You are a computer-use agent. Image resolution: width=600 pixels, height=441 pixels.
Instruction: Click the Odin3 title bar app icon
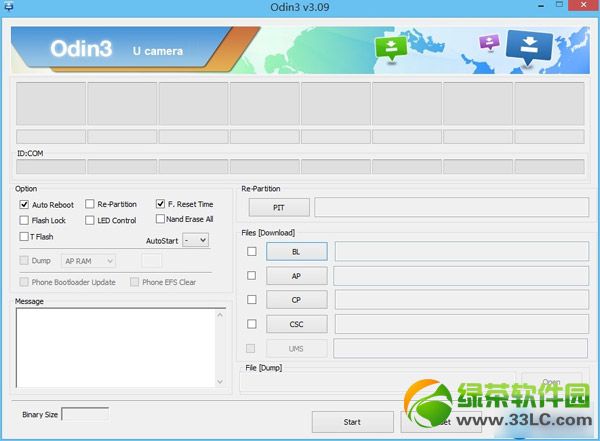point(8,6)
